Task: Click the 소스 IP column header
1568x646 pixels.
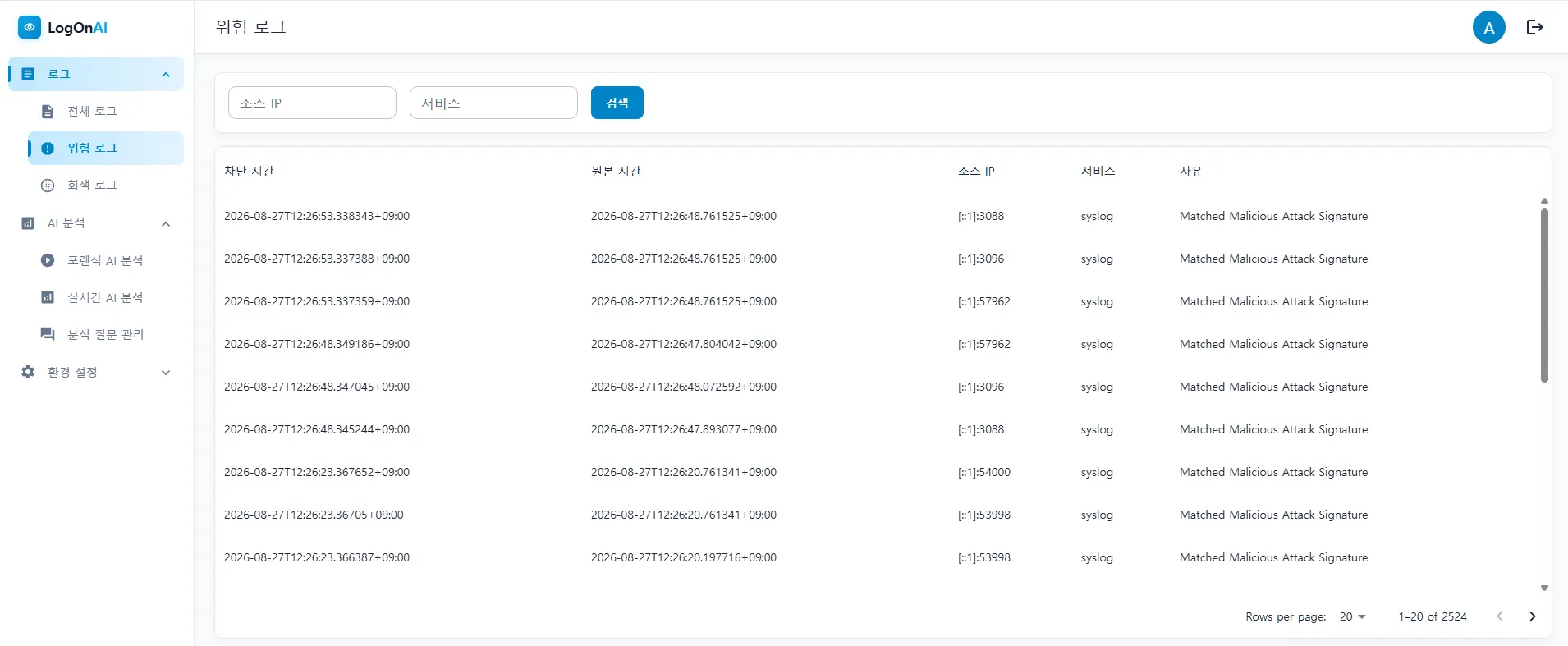Action: (976, 171)
